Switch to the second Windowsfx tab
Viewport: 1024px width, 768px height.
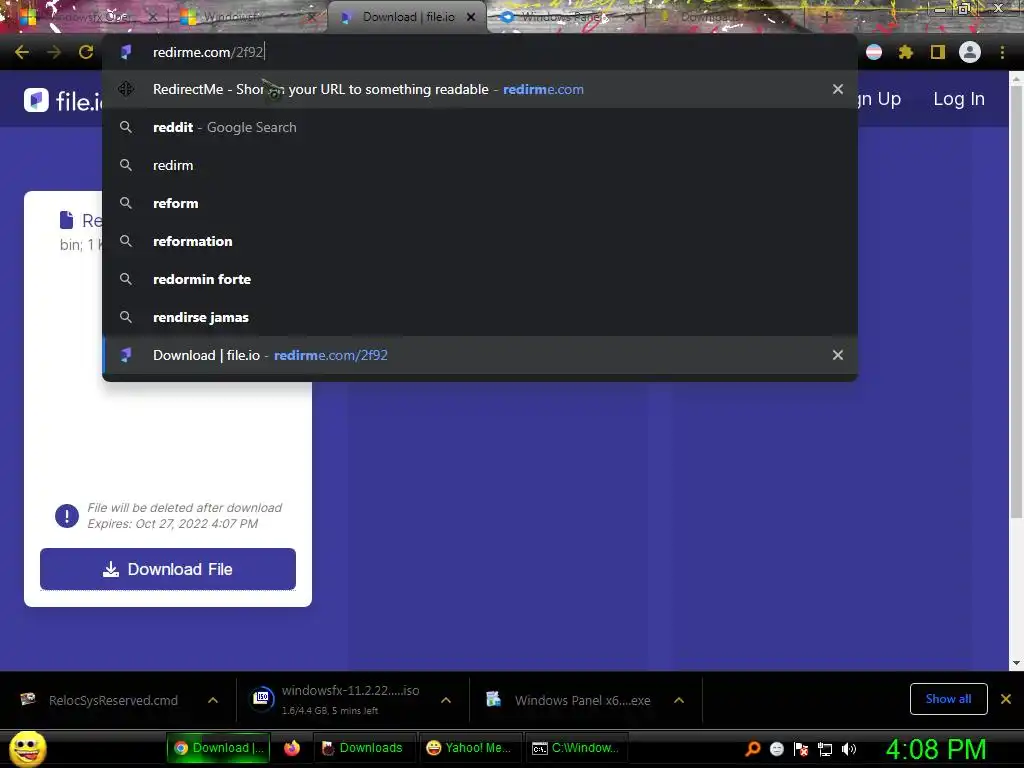coord(248,17)
